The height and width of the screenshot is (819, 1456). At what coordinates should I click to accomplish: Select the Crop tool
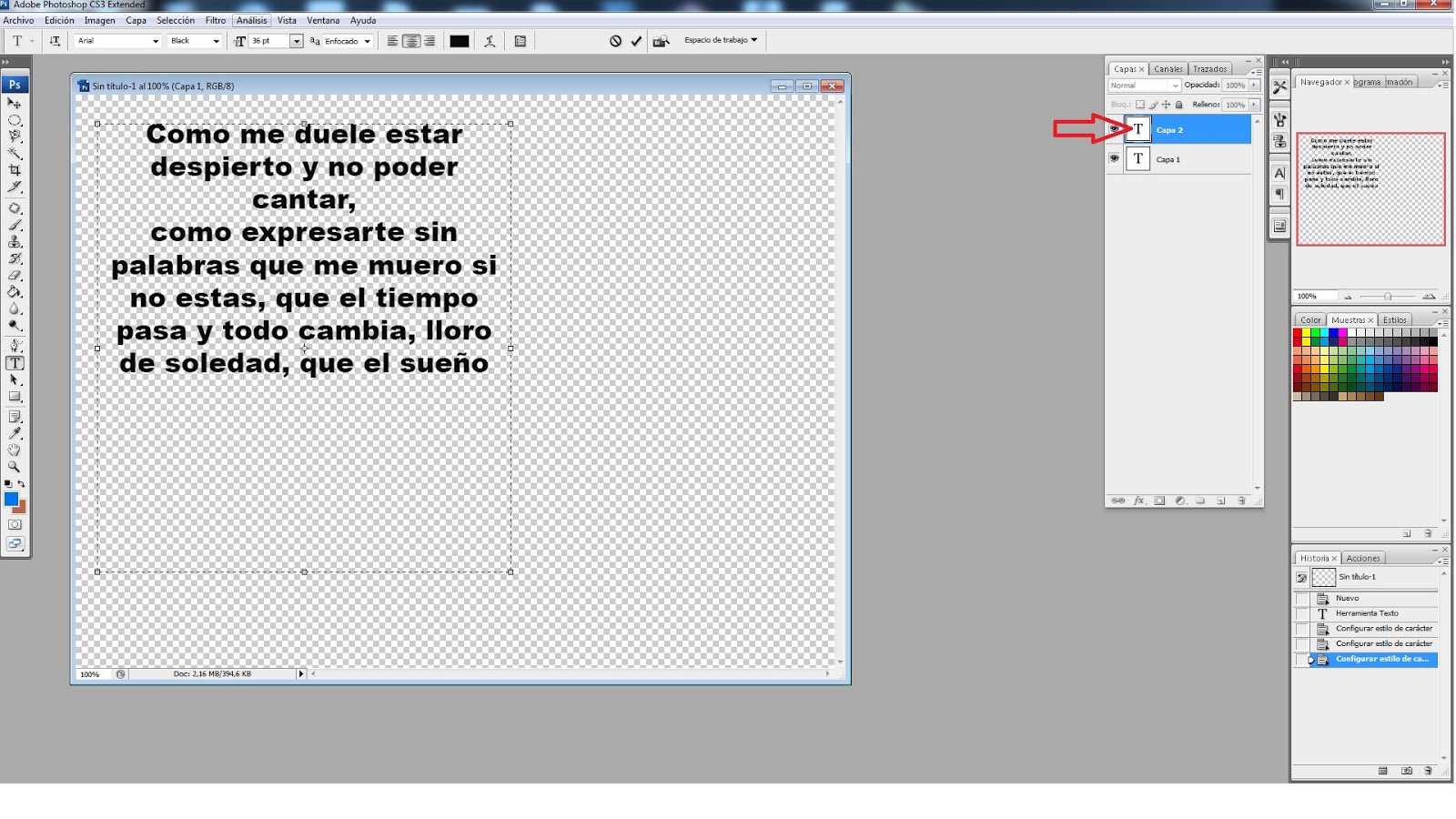[x=15, y=170]
